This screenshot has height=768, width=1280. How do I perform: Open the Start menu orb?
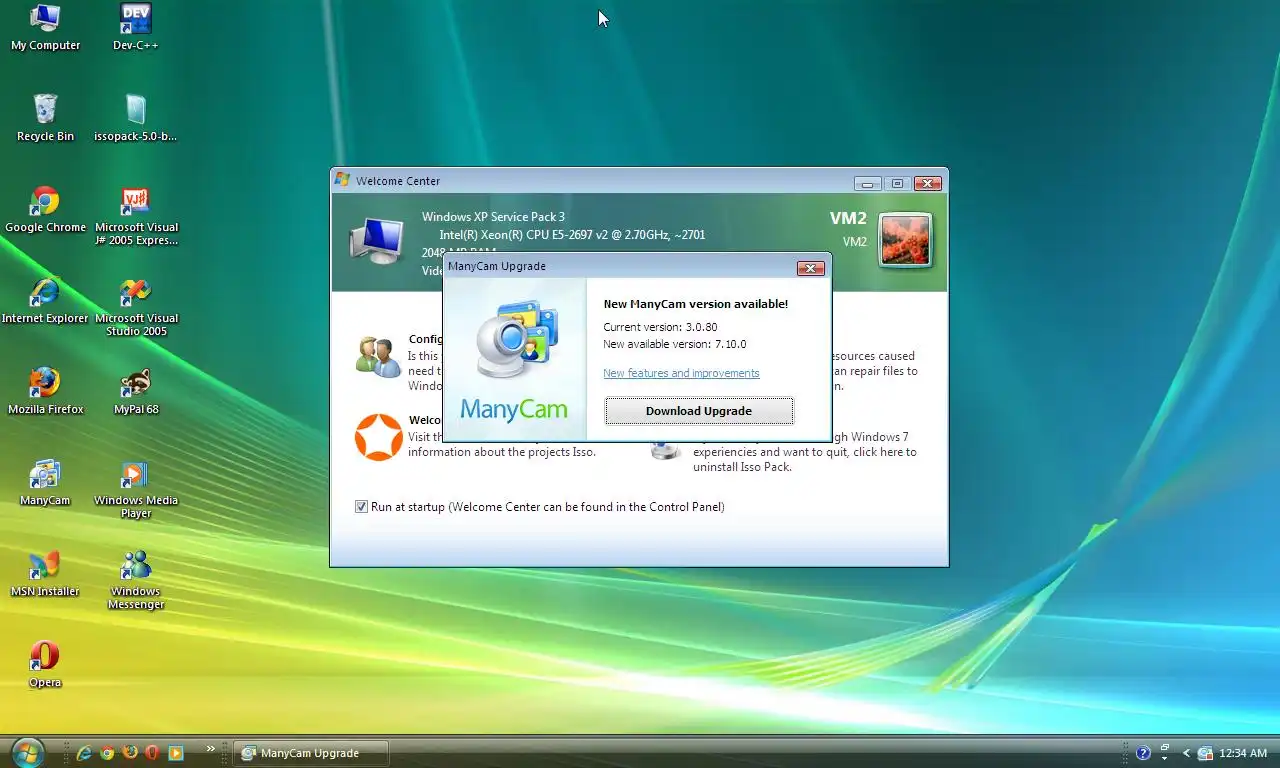(x=27, y=752)
